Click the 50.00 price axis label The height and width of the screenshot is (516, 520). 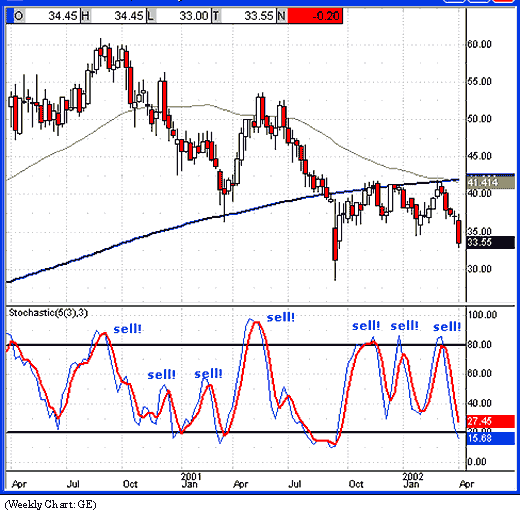point(479,119)
